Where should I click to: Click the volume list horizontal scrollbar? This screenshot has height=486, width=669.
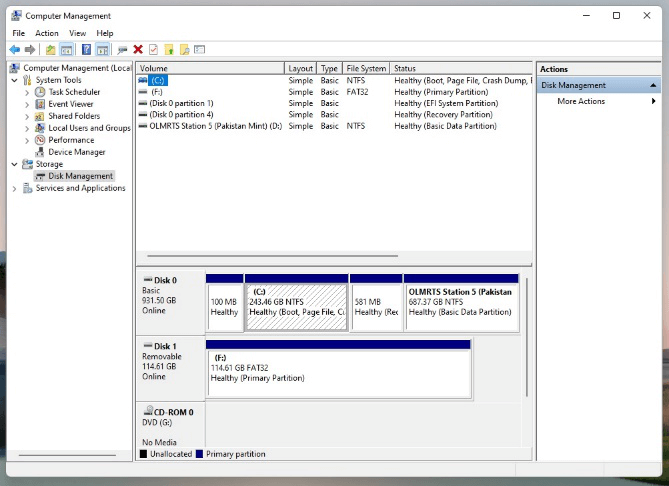273,256
